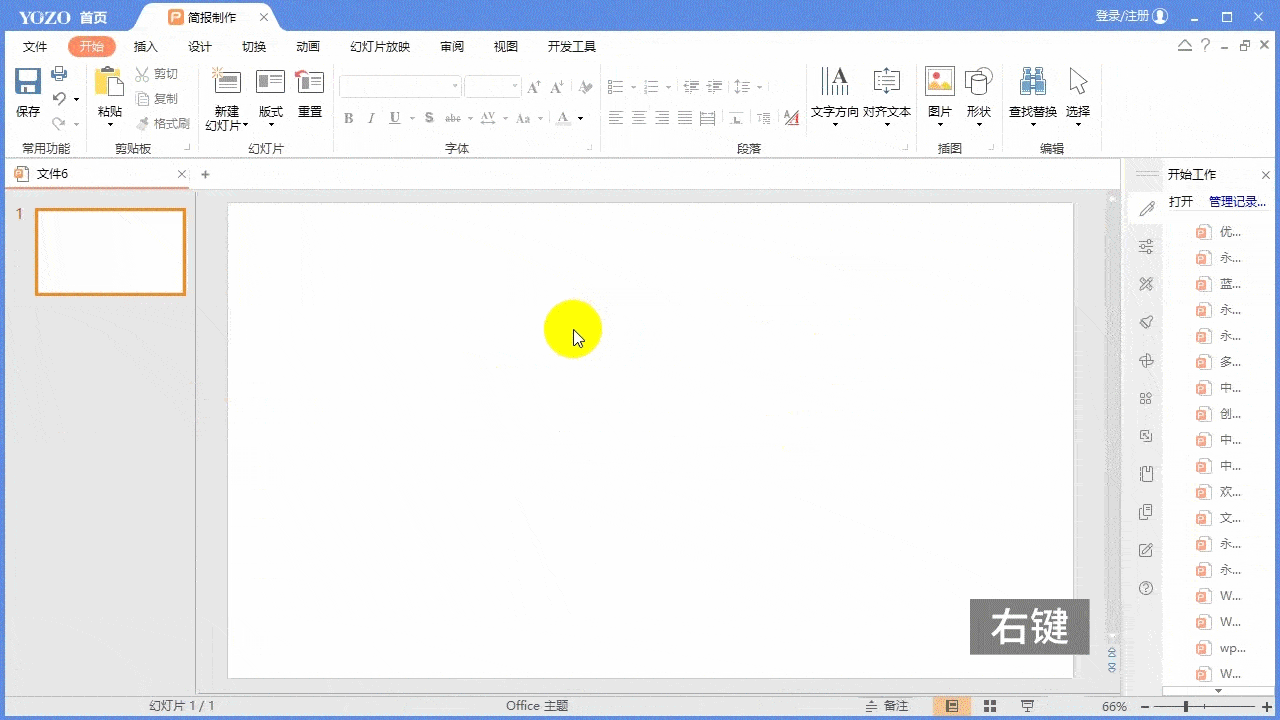Switch to Slide Sorter view in status bar

[990, 706]
